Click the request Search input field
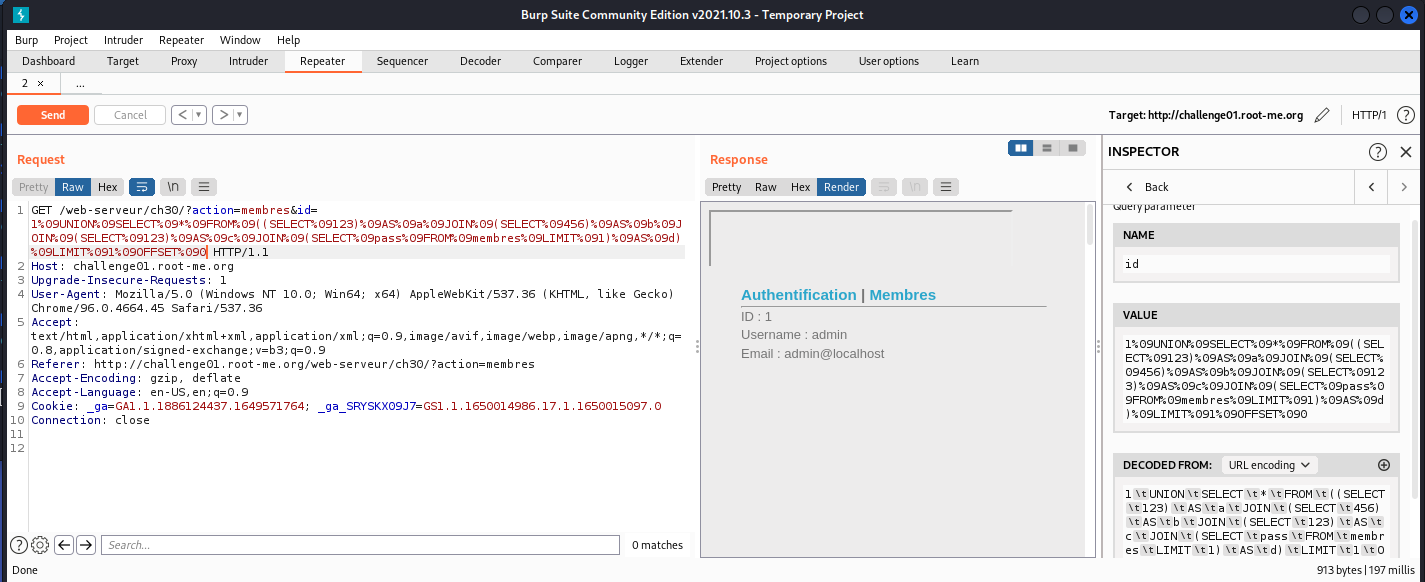The height and width of the screenshot is (582, 1425). 360,545
